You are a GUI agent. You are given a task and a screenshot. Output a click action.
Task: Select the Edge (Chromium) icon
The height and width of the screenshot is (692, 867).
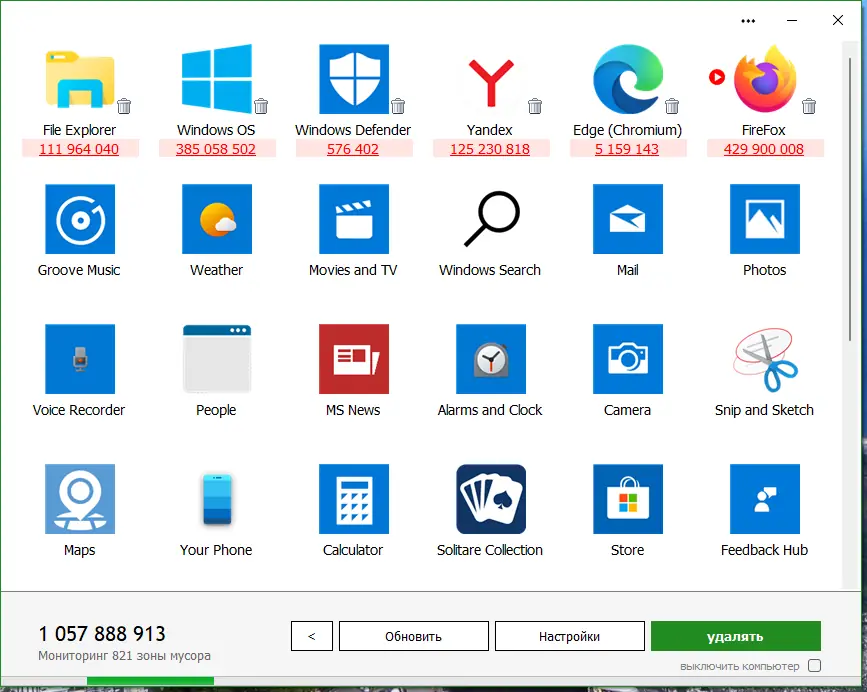[x=628, y=78]
